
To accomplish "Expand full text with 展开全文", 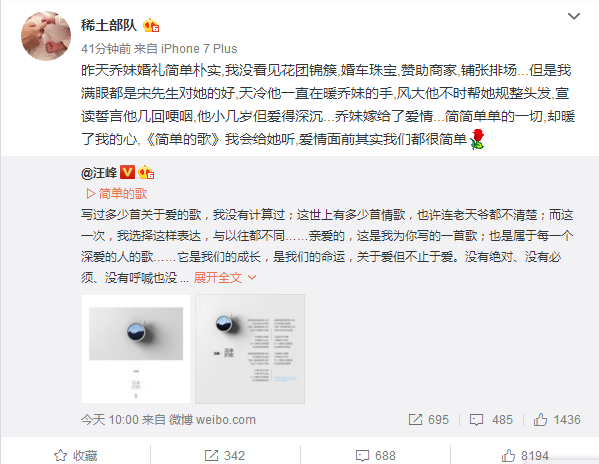I will [x=224, y=278].
